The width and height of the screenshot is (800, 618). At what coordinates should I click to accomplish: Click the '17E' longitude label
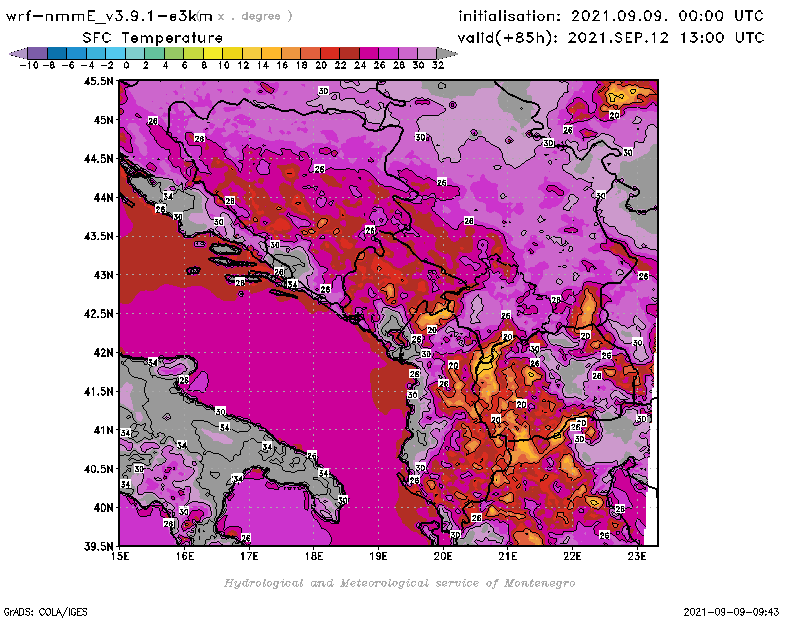(x=249, y=556)
